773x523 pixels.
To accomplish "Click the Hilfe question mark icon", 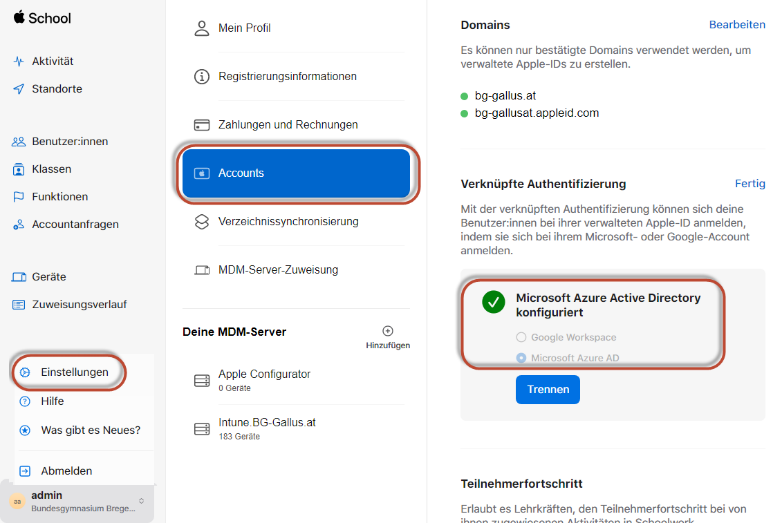I will tap(25, 401).
